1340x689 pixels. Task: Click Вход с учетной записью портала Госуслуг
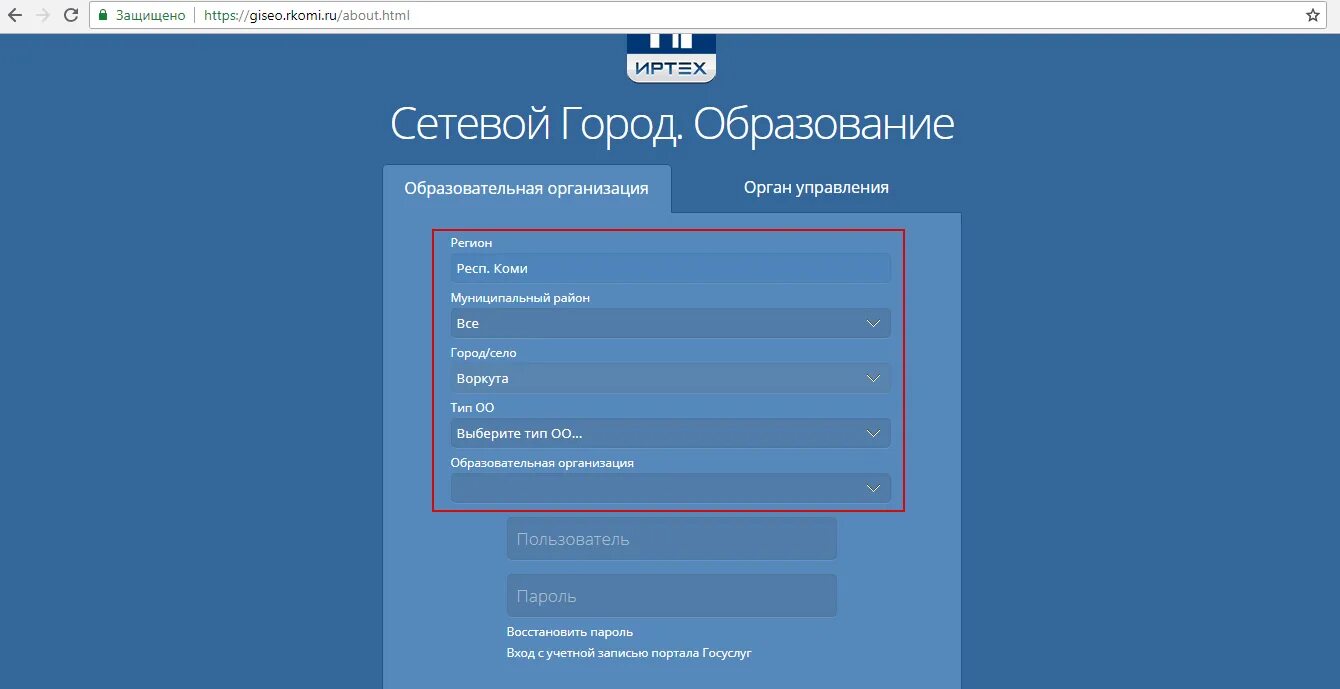coord(629,653)
